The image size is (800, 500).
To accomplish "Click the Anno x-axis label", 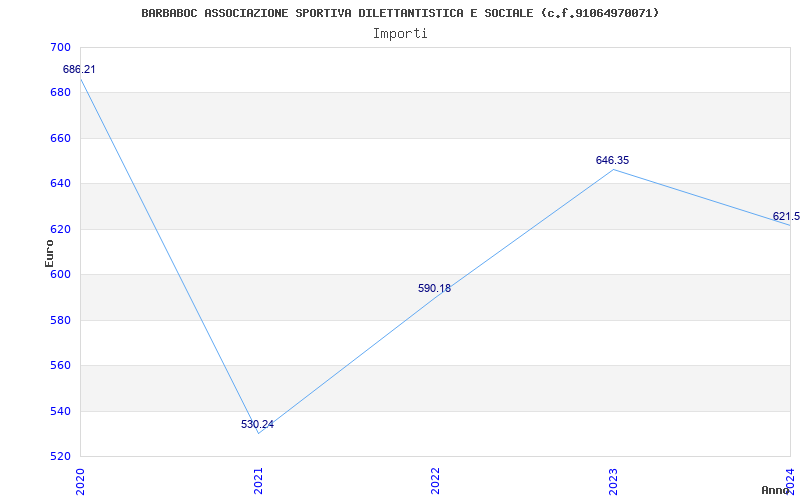I will [x=775, y=490].
